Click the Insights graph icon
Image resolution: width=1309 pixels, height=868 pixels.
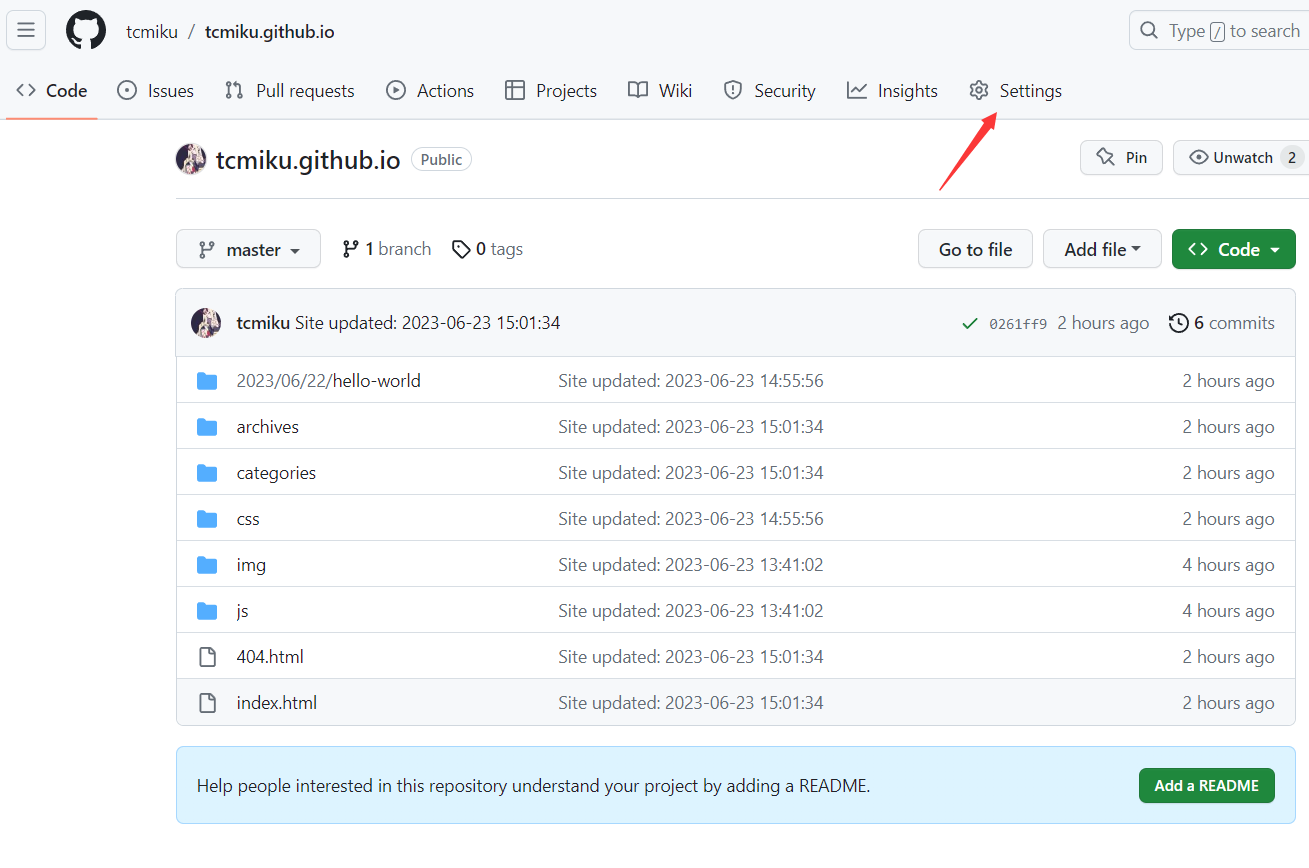coord(857,91)
